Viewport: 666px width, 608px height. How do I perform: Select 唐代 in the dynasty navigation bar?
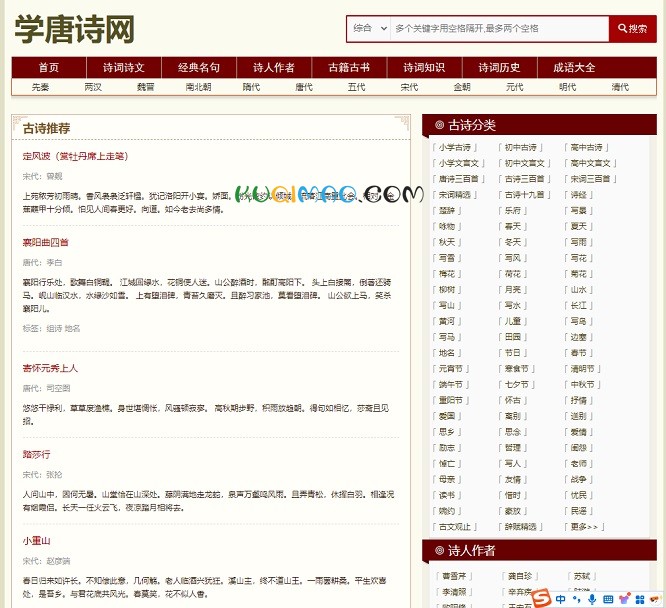click(304, 87)
